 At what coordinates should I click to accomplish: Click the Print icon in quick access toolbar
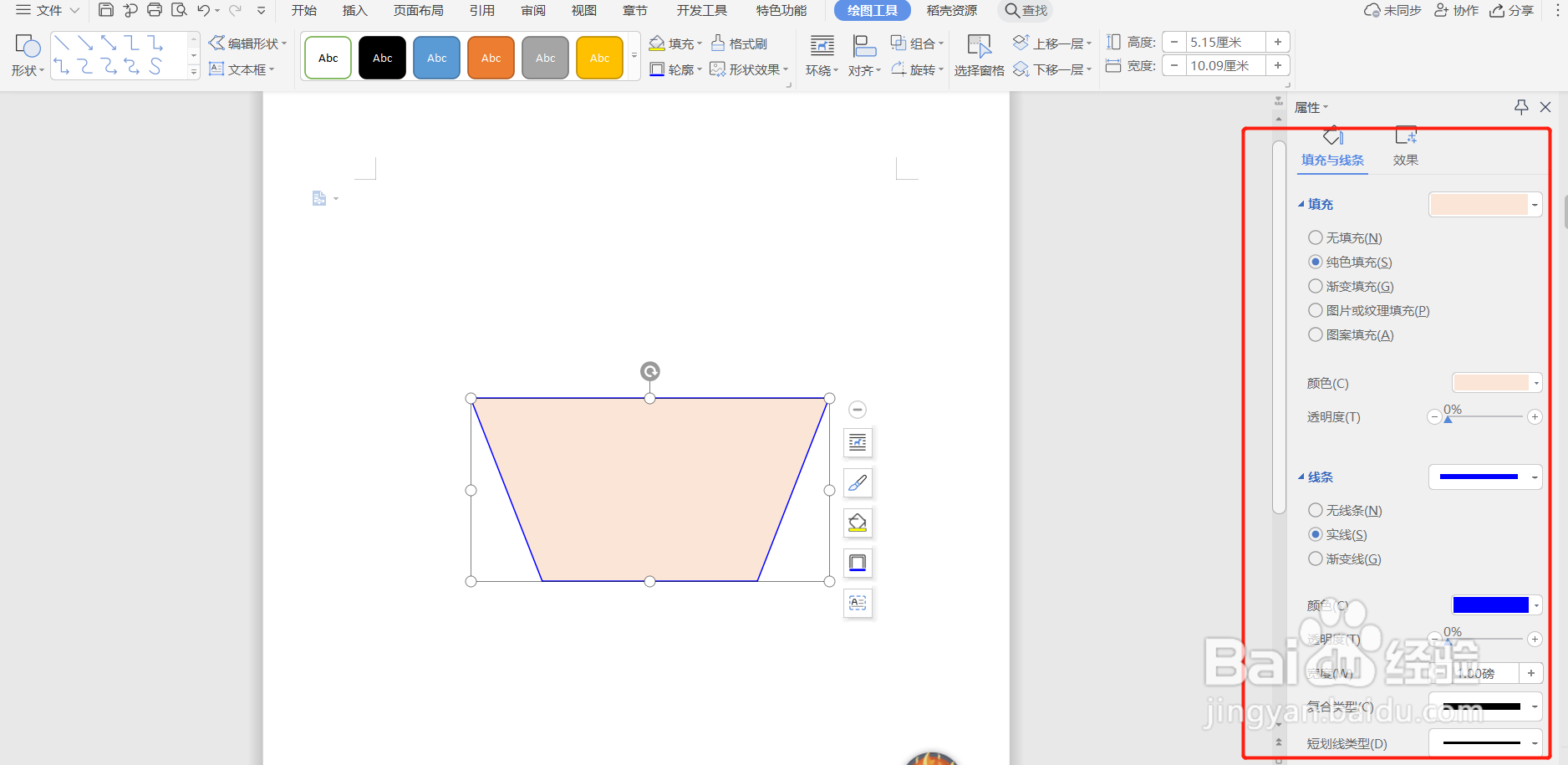(x=155, y=10)
